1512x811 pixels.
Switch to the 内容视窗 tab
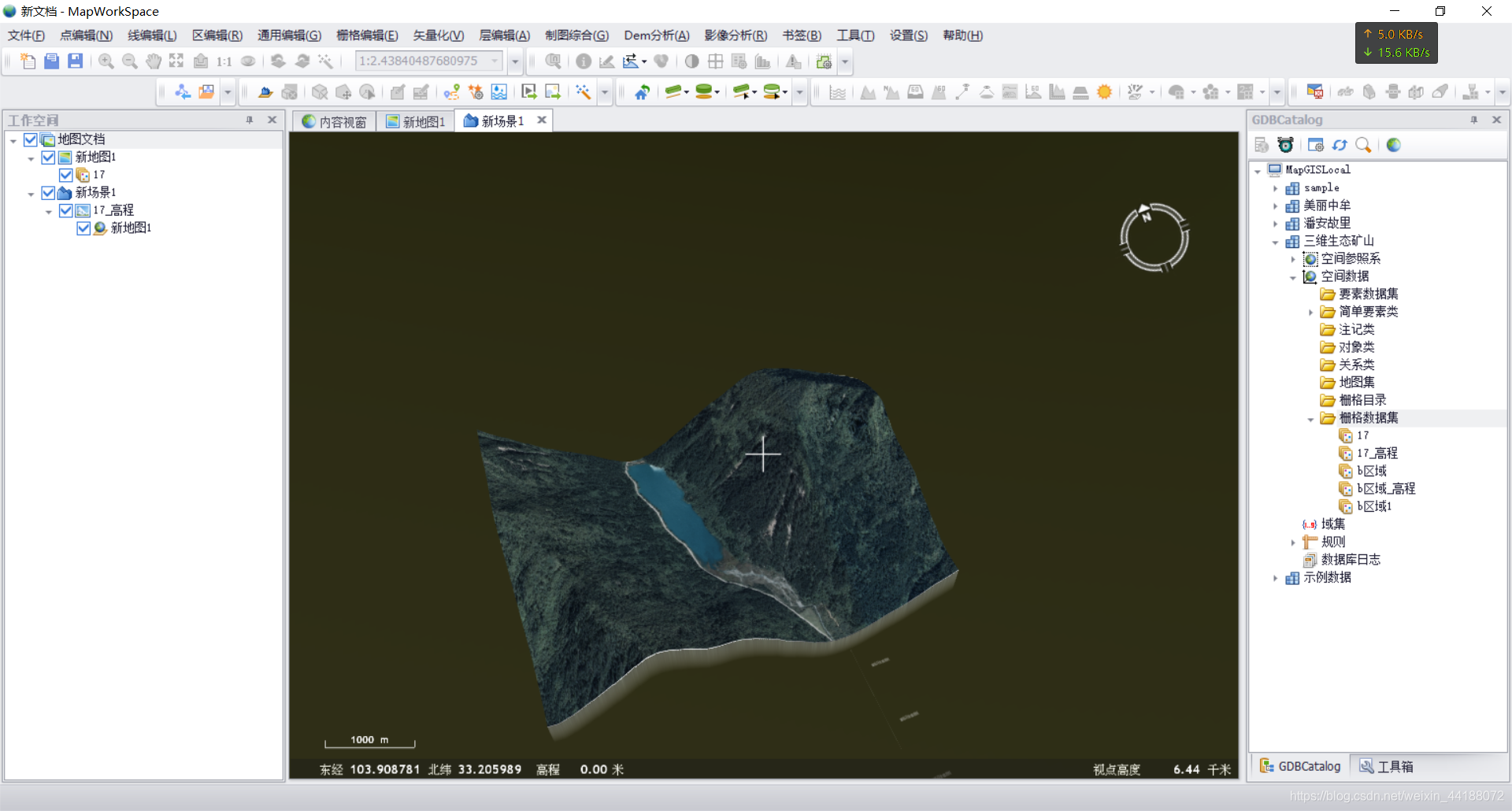tap(335, 121)
